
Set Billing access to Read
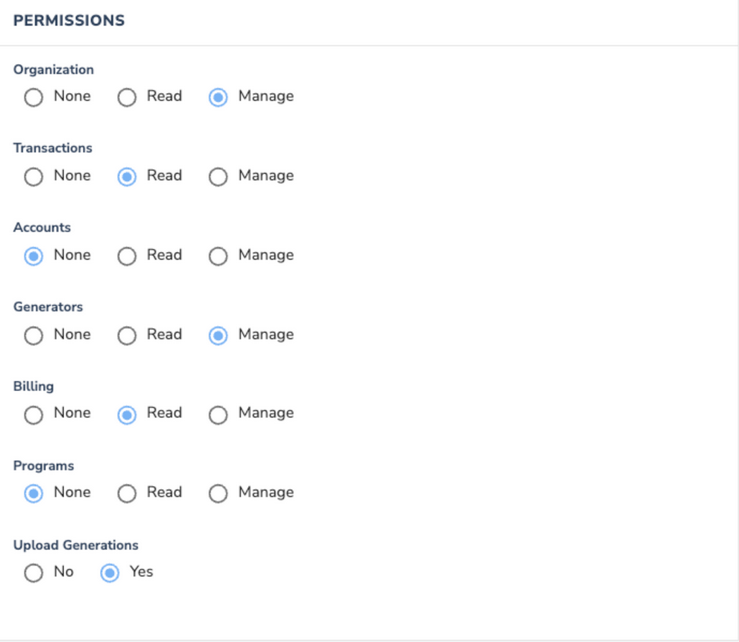127,415
